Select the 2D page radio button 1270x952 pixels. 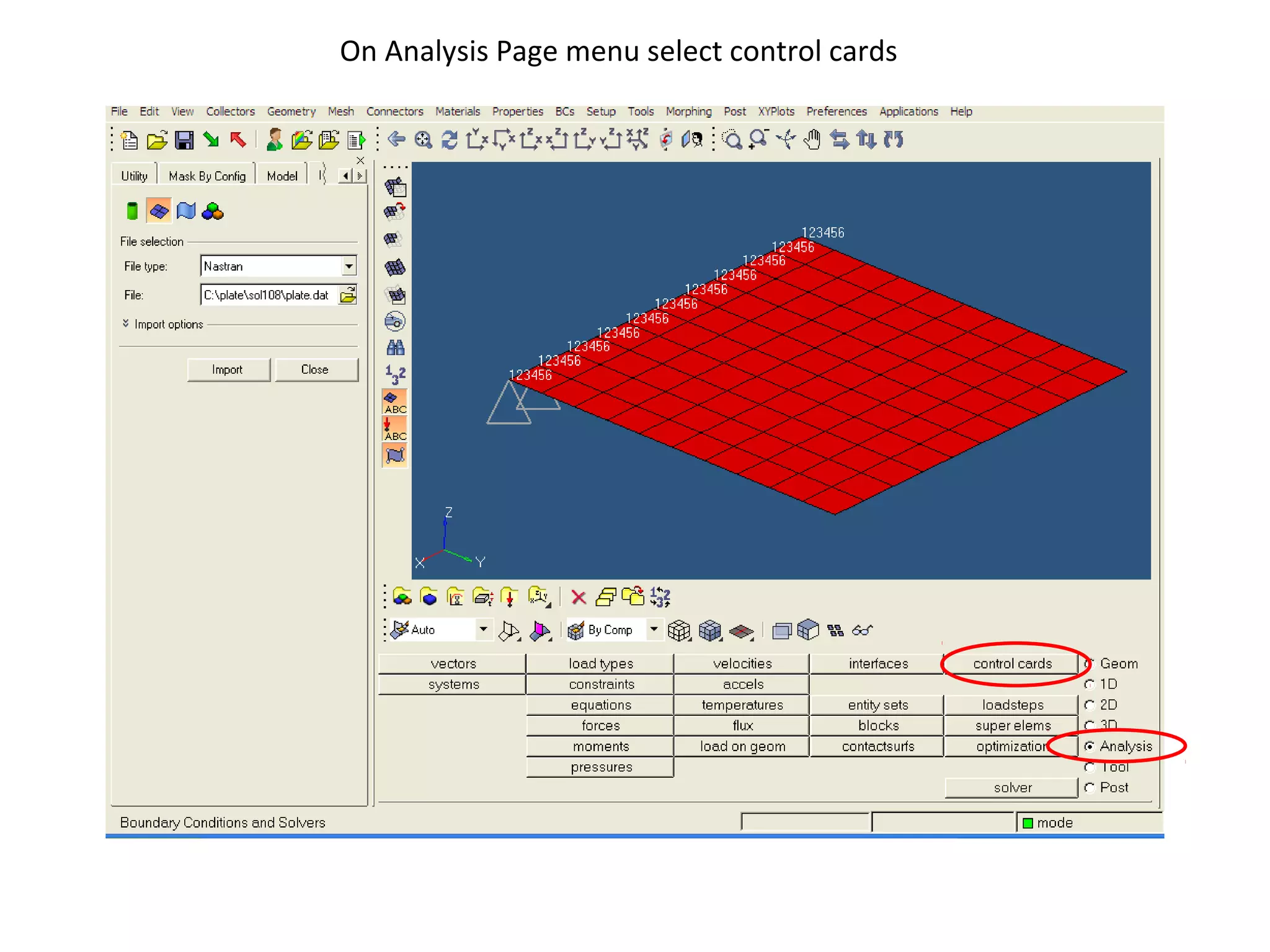(x=1090, y=705)
